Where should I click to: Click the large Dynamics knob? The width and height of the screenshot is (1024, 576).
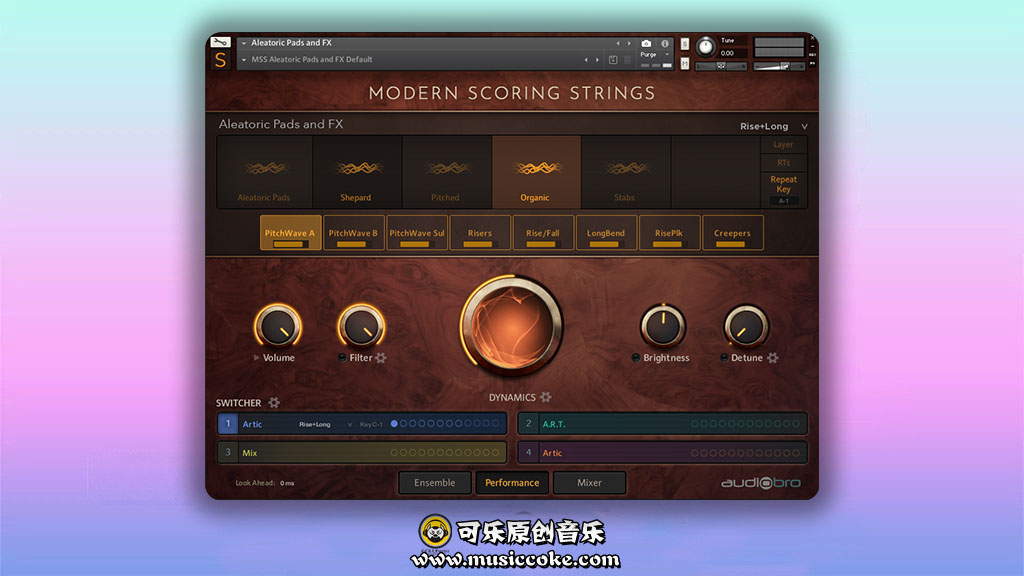point(512,325)
